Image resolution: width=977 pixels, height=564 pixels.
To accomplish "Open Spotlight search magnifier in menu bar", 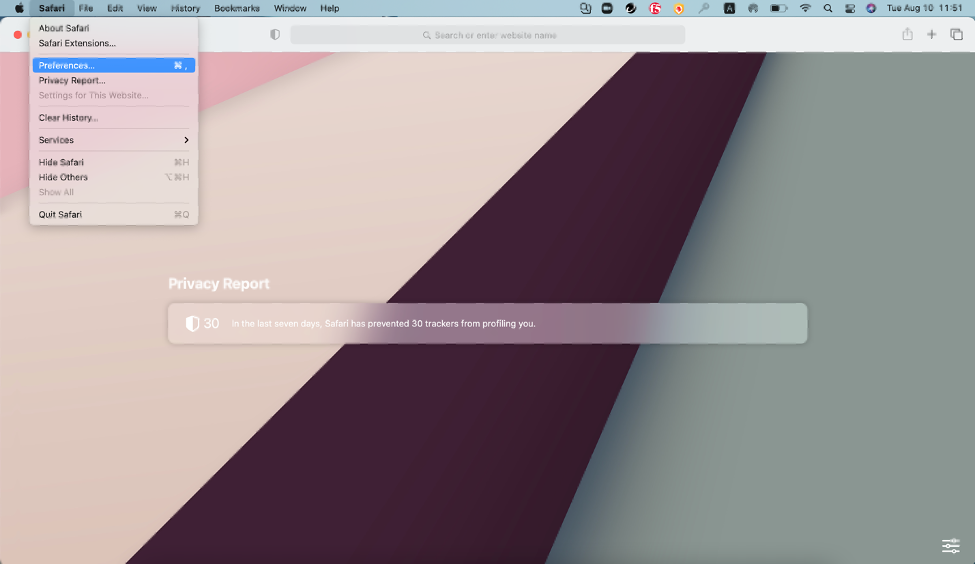I will [x=827, y=8].
